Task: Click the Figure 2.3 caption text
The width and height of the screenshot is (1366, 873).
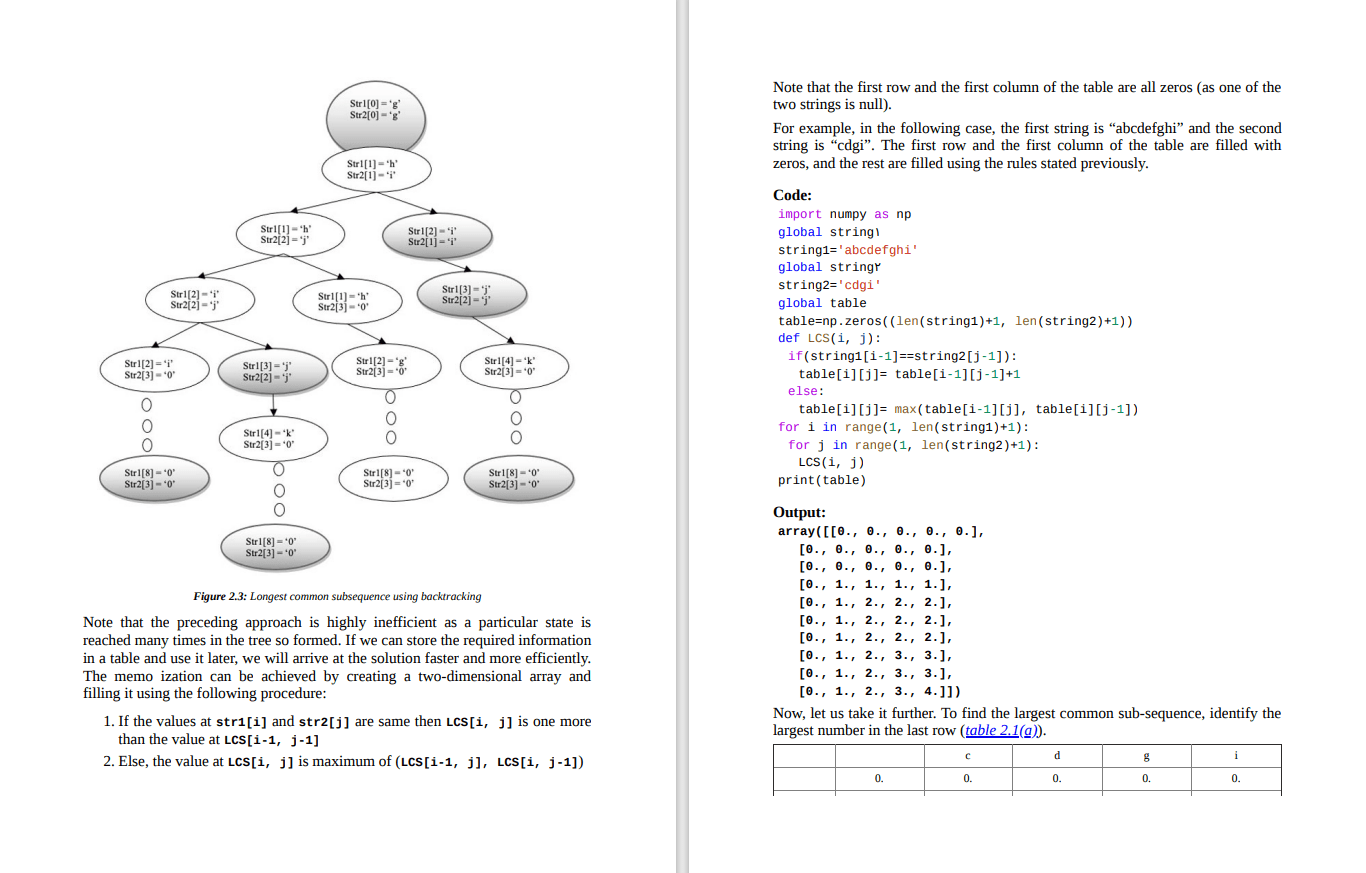Action: coord(338,596)
